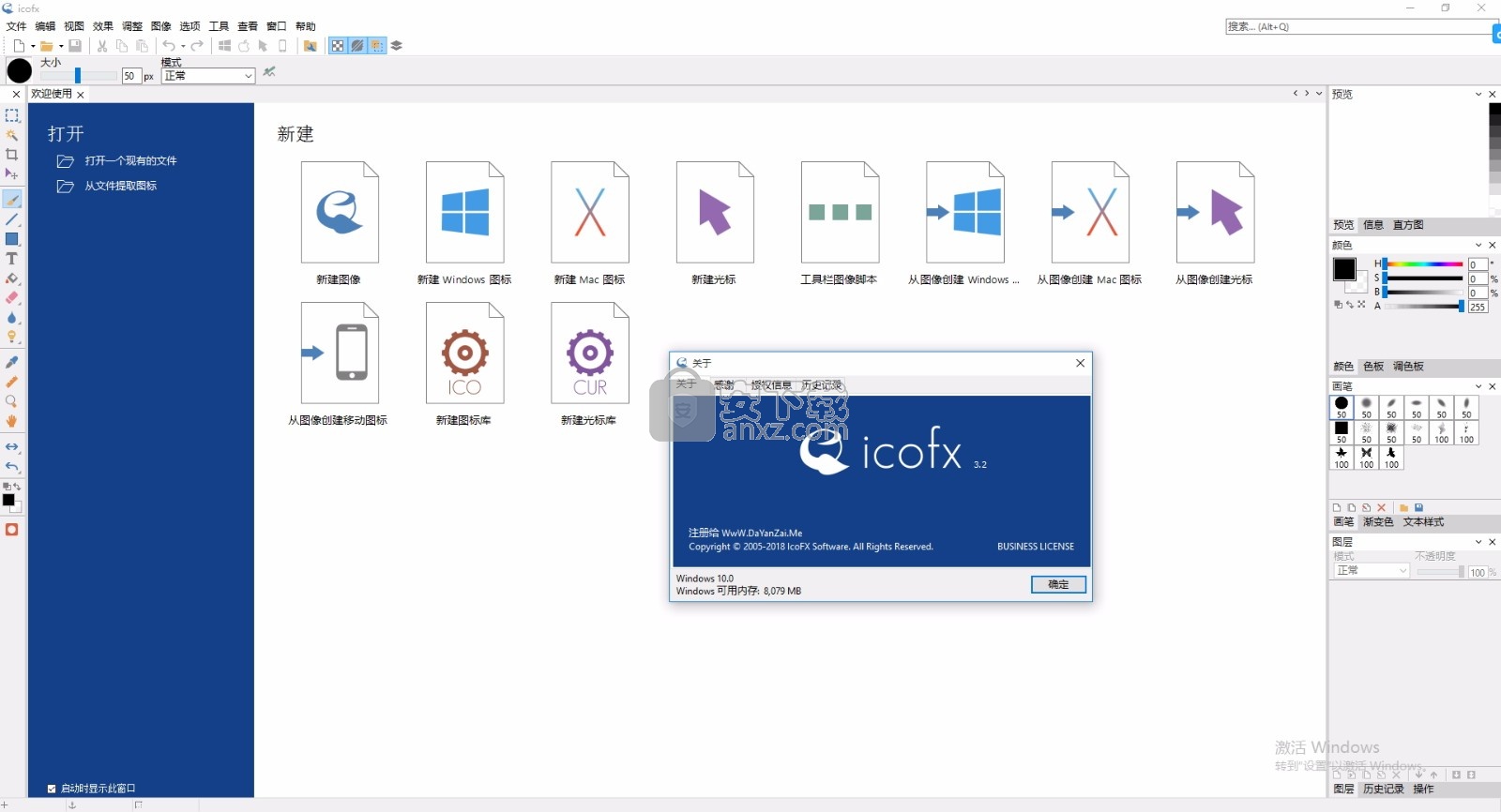Click the search box at top right
This screenshot has height=812, width=1501.
pyautogui.click(x=1358, y=27)
